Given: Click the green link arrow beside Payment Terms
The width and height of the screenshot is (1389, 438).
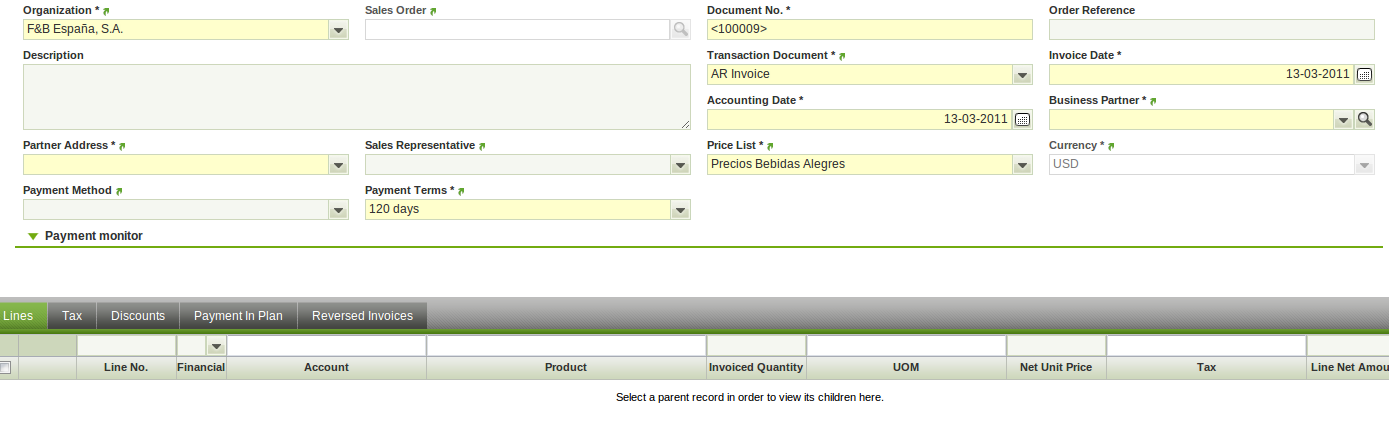Looking at the screenshot, I should (x=462, y=191).
